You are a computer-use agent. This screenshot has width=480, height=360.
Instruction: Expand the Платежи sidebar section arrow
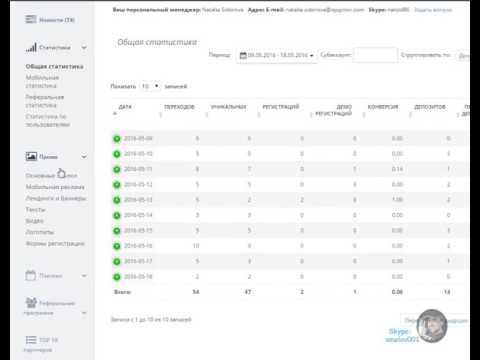[x=84, y=276]
